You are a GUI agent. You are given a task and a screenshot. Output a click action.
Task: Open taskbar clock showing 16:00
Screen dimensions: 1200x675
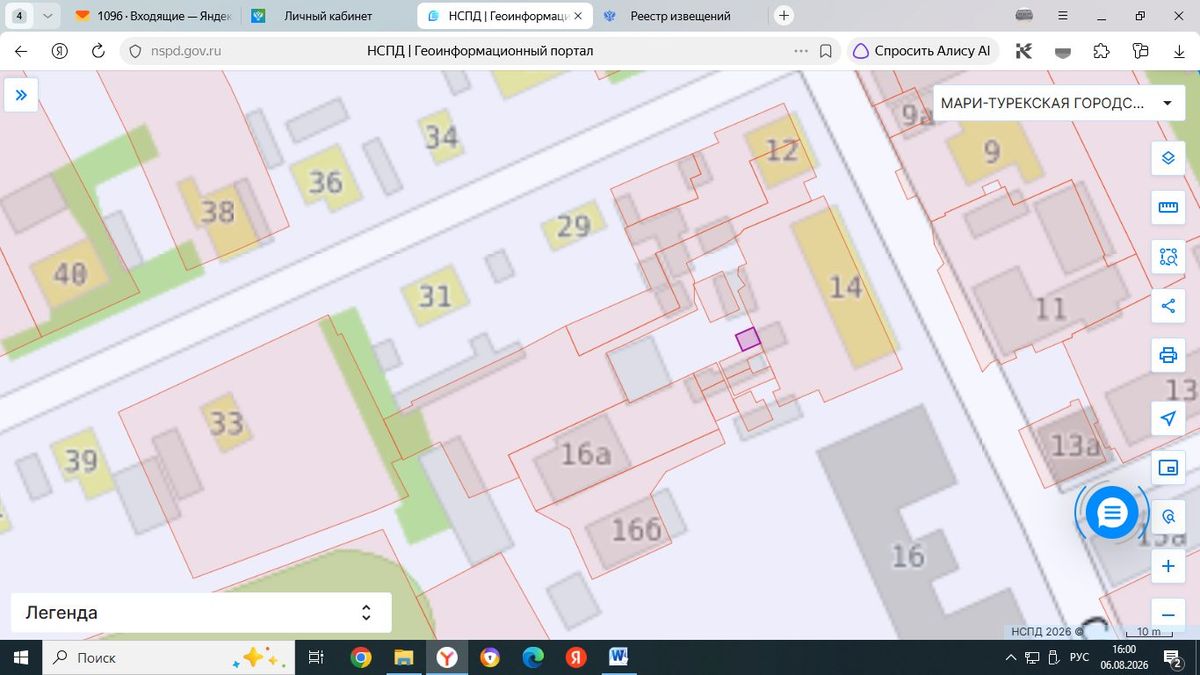pyautogui.click(x=1124, y=657)
